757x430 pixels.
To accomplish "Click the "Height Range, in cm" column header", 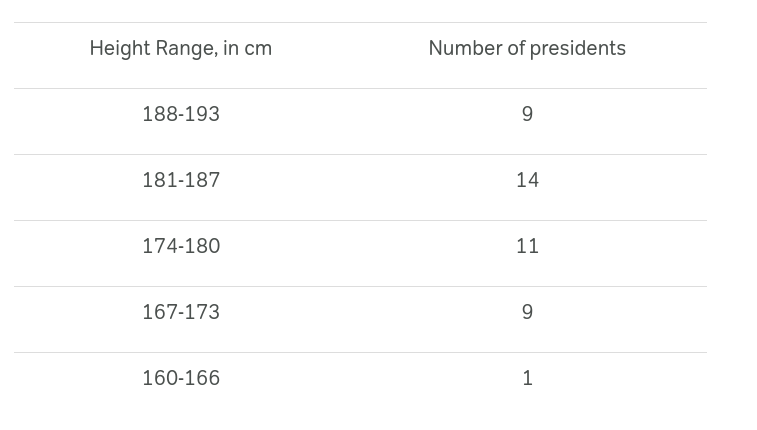I will (x=180, y=49).
